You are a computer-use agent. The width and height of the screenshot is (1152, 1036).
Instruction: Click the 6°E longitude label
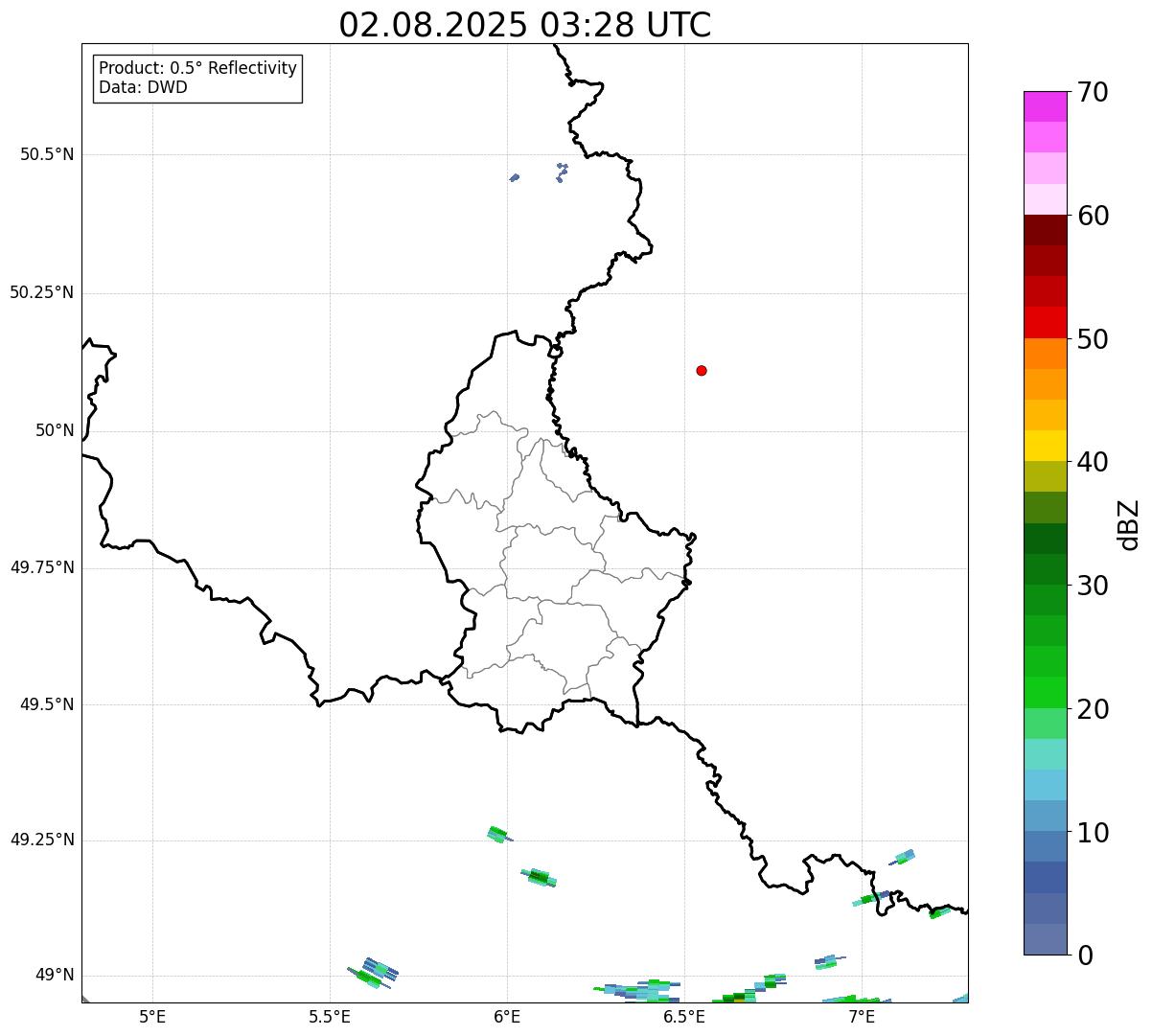pyautogui.click(x=507, y=1016)
